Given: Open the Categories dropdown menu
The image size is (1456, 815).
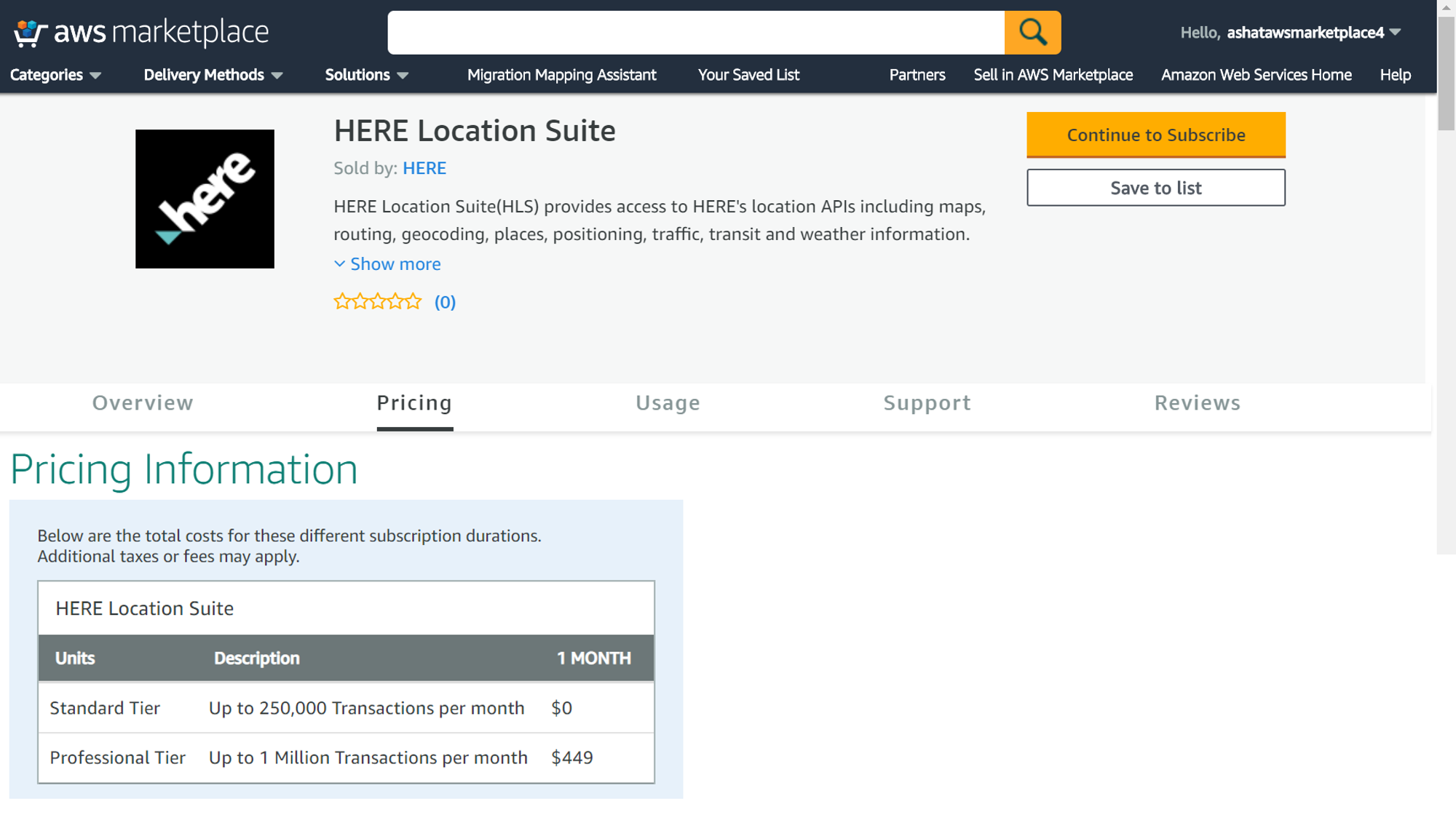Looking at the screenshot, I should click(55, 75).
